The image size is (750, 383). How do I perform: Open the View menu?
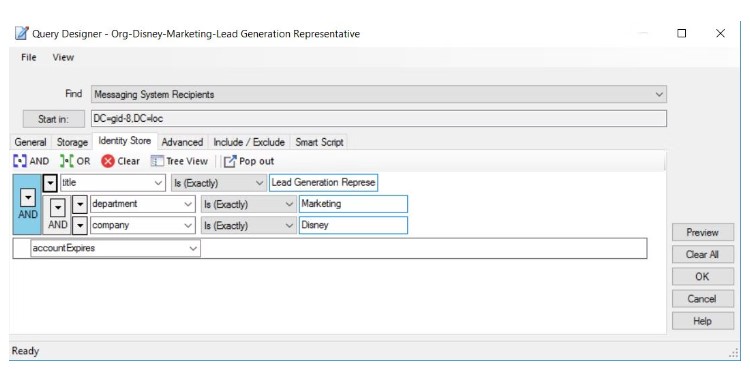pyautogui.click(x=63, y=57)
